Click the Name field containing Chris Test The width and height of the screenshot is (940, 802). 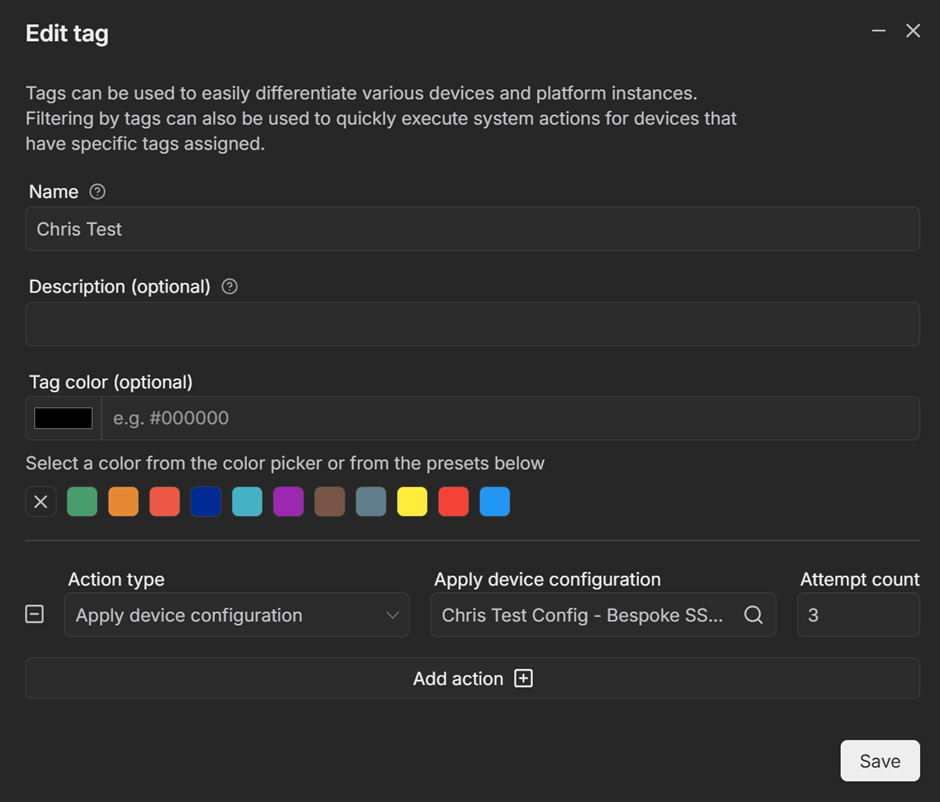[472, 229]
